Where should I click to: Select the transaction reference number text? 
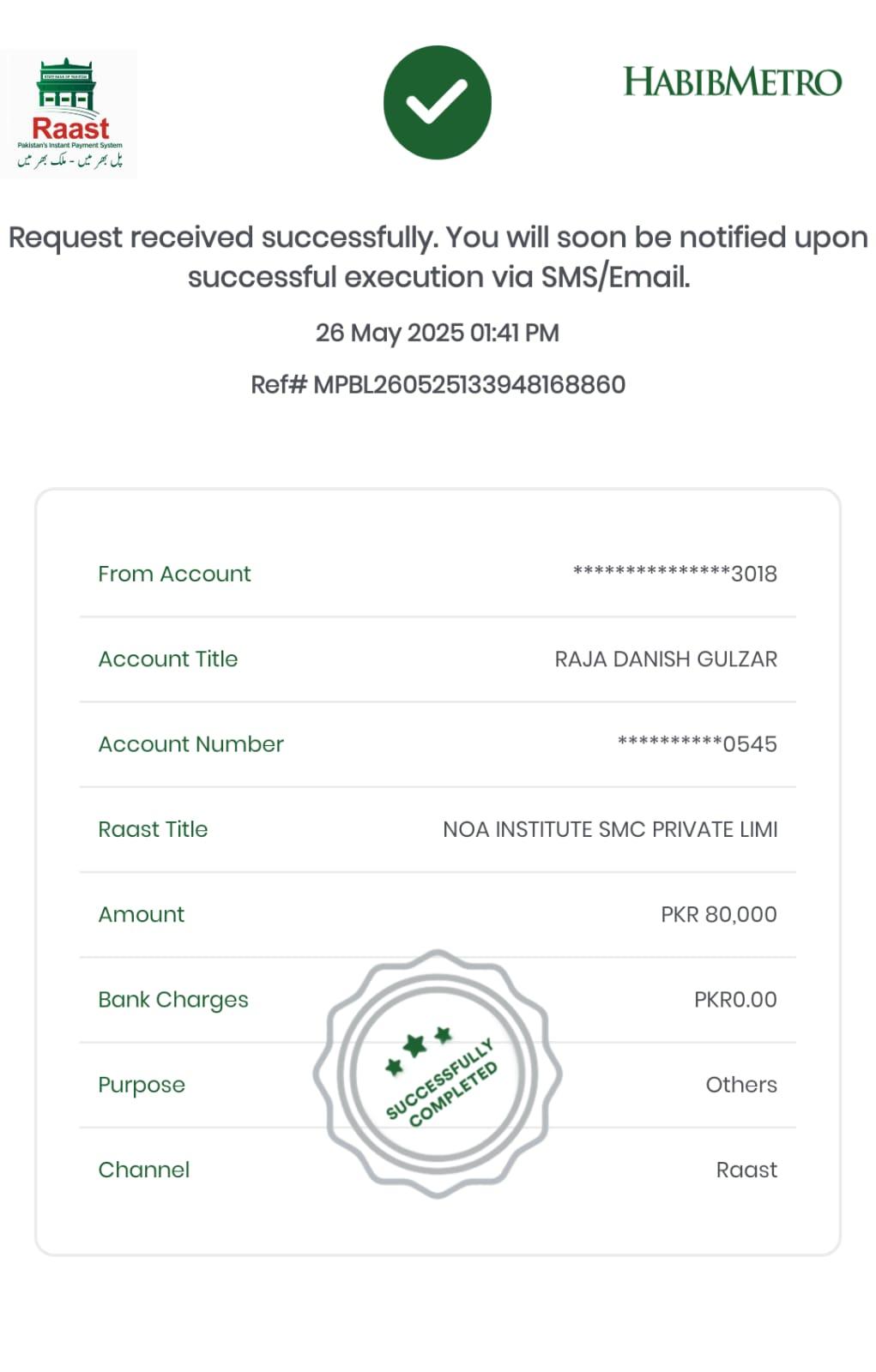click(438, 384)
